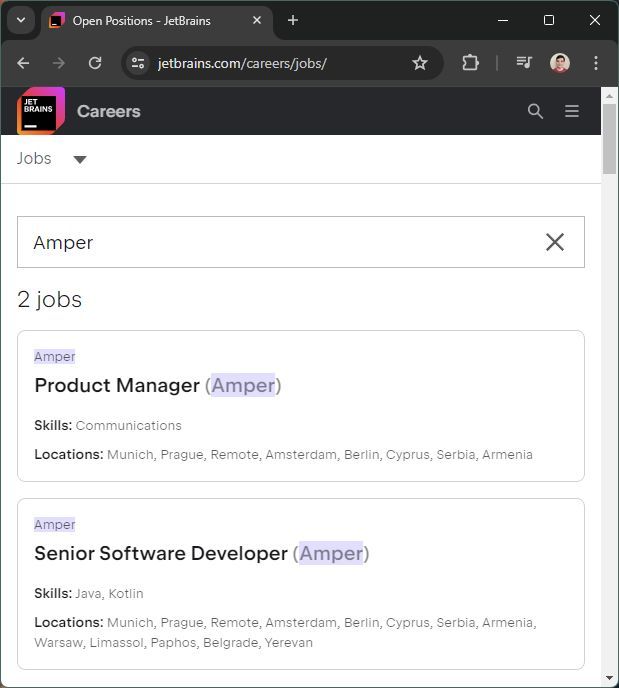This screenshot has height=688, width=619.
Task: Click the JetBrains logo
Action: click(x=41, y=111)
